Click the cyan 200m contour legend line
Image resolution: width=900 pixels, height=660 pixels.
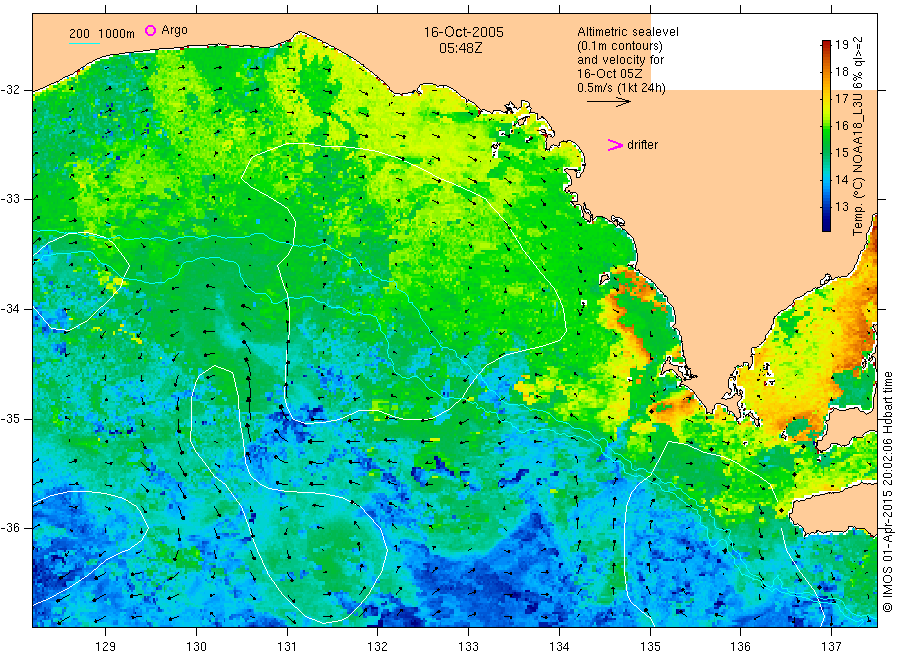coord(84,43)
